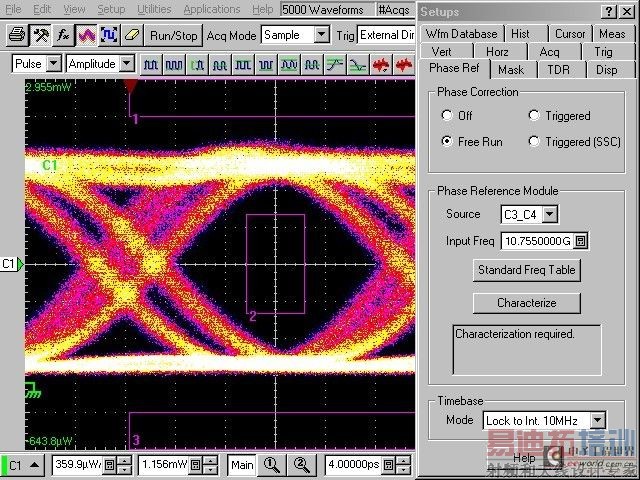Select the falling edge measurement icon
The image size is (640, 480).
click(x=358, y=64)
